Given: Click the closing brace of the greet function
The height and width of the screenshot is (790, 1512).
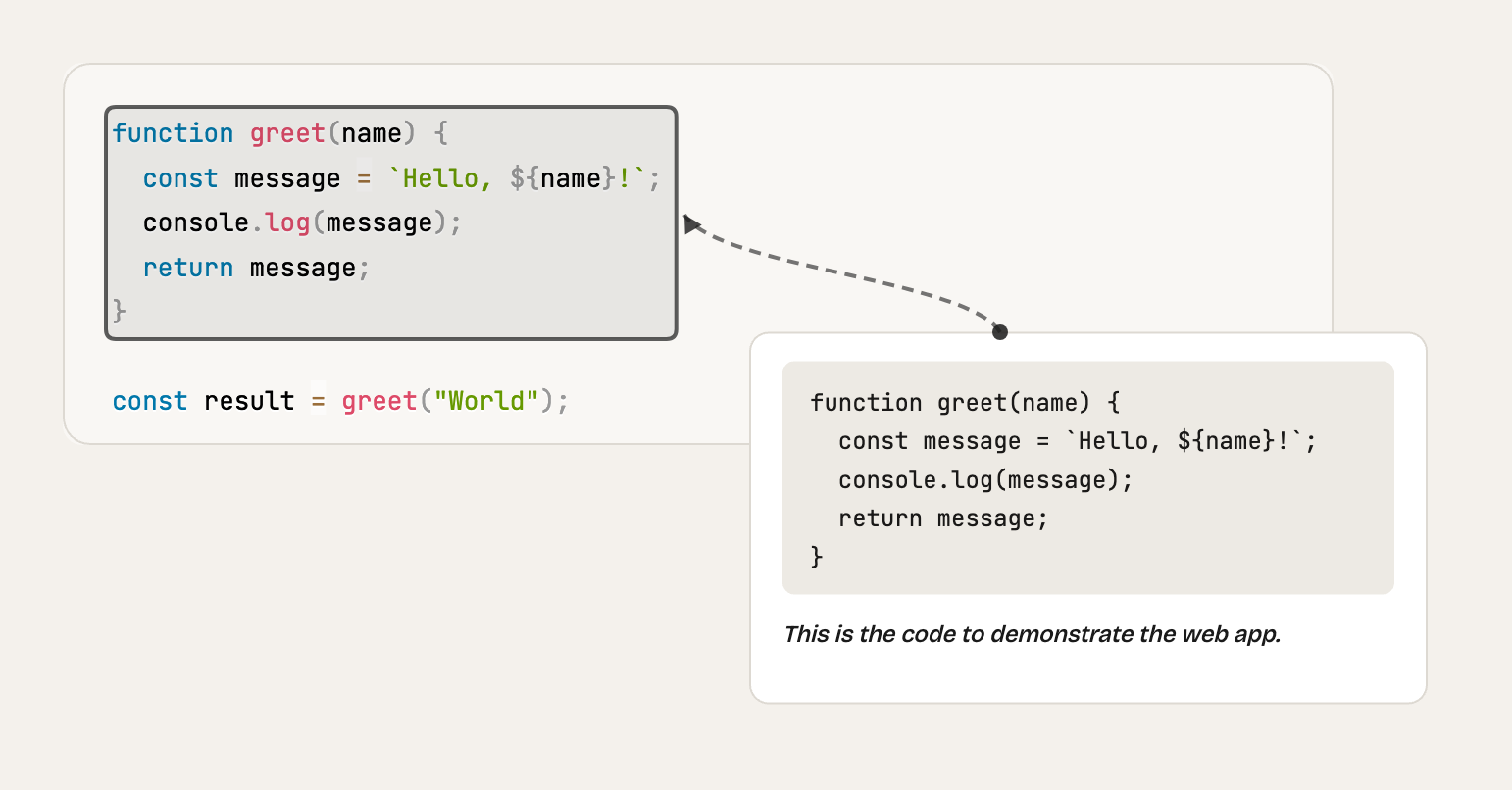Looking at the screenshot, I should click(x=119, y=311).
